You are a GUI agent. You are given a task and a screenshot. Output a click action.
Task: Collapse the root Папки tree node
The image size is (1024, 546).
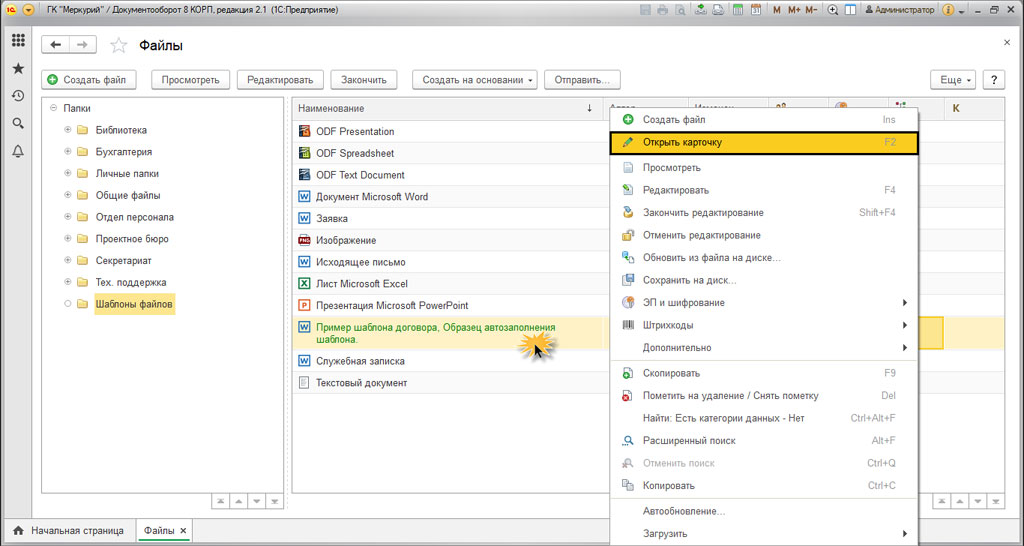click(x=53, y=108)
